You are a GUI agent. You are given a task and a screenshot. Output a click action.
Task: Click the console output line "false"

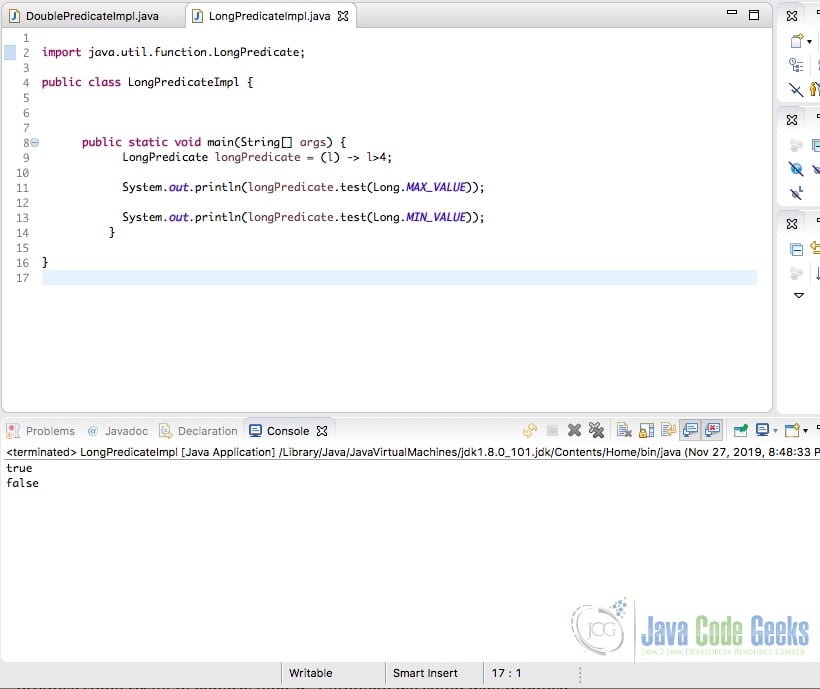22,483
